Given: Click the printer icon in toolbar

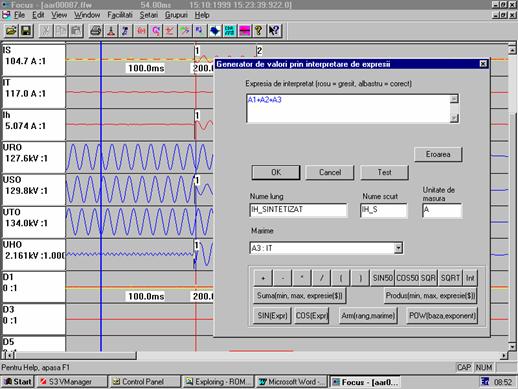Looking at the screenshot, I should coord(96,31).
